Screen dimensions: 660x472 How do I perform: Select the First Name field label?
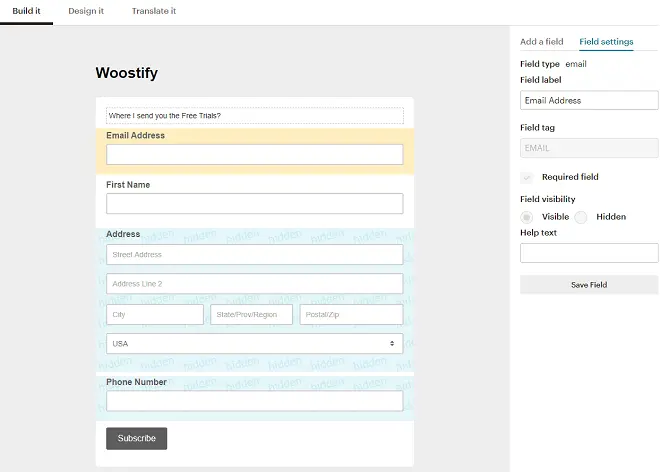[x=128, y=185]
